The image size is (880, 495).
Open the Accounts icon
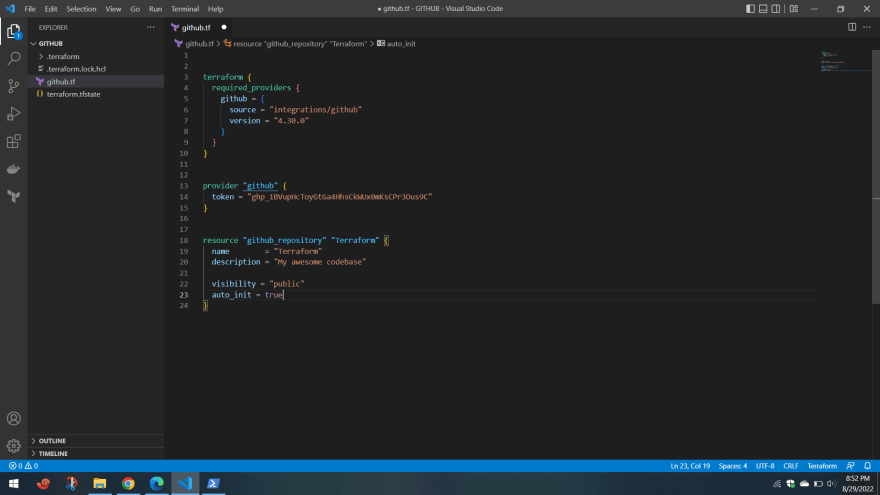tap(13, 419)
